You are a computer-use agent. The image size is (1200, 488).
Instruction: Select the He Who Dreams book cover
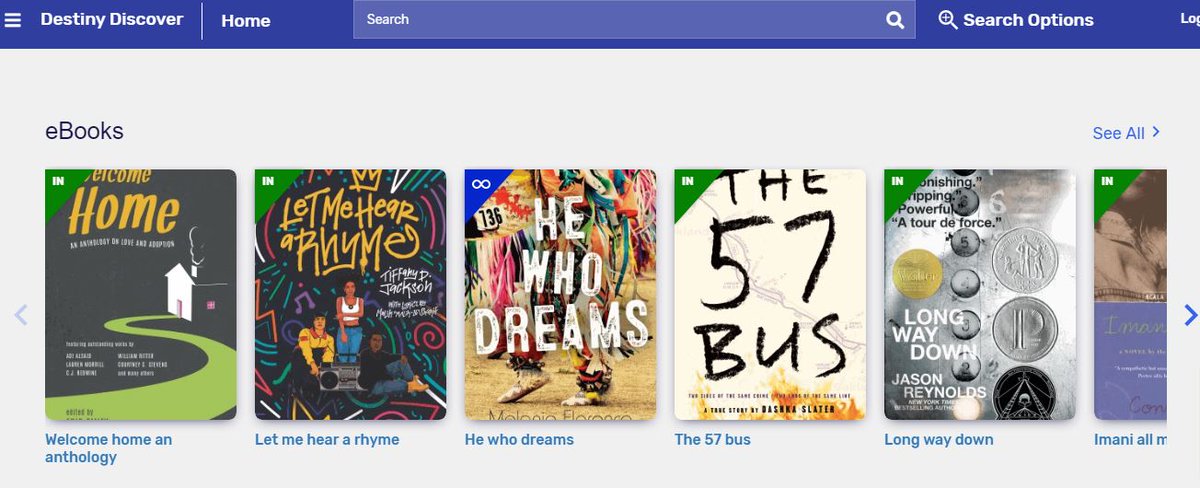561,294
